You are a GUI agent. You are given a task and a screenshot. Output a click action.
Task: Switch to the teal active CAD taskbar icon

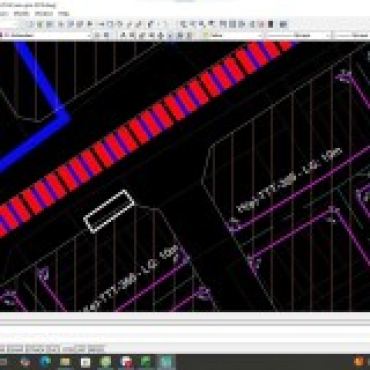(x=166, y=362)
